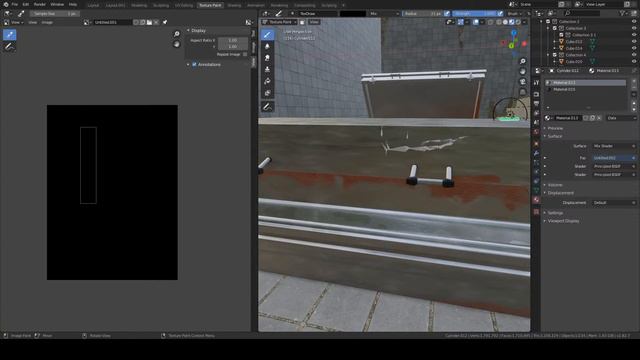Expand the Viewport Display panel
Image resolution: width=640 pixels, height=360 pixels.
[x=563, y=221]
